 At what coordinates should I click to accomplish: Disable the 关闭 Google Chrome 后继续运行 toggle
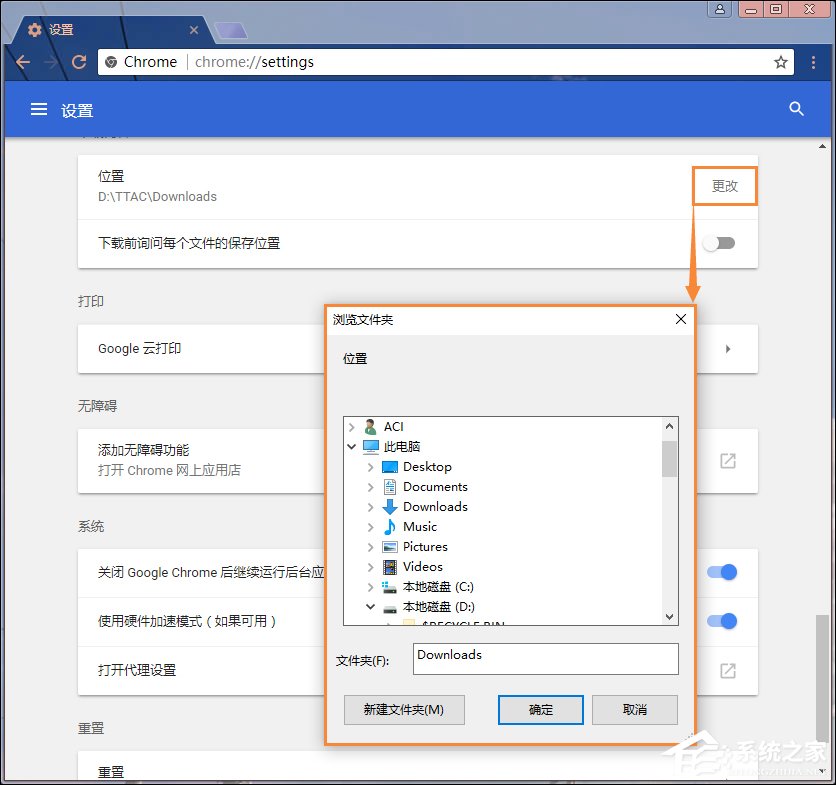click(x=721, y=571)
